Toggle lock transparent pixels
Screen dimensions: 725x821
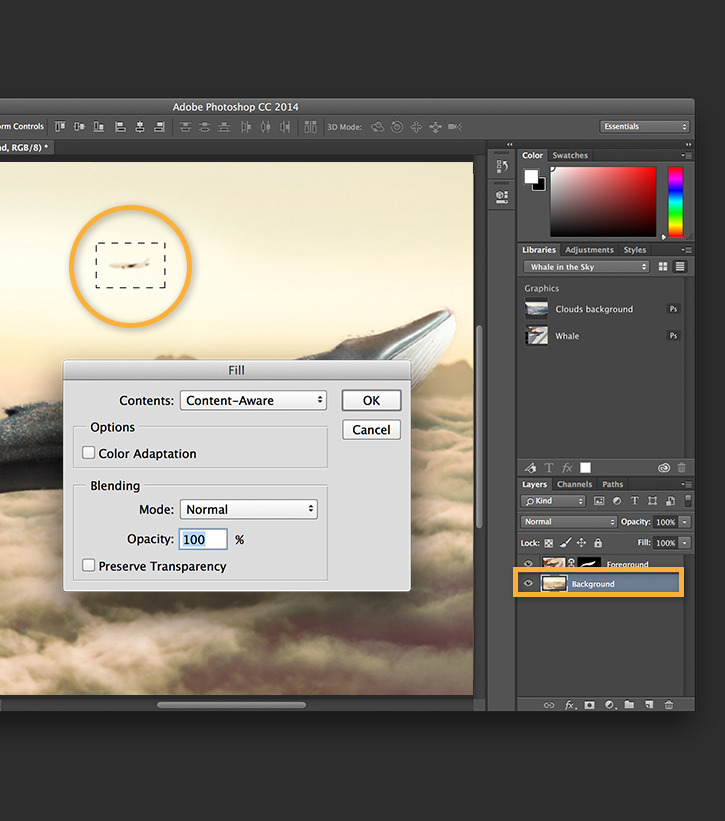point(549,543)
